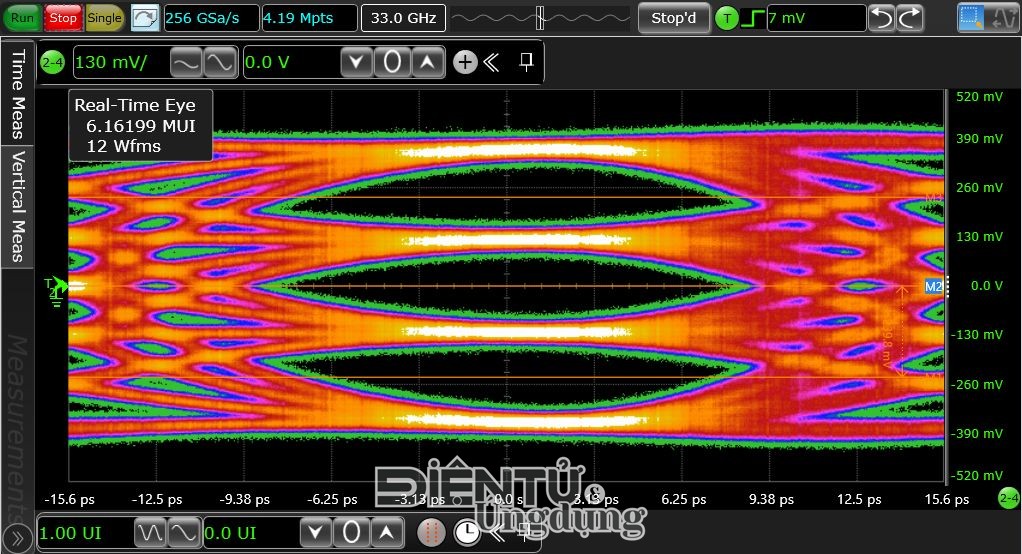Compress horizontal scale with narrow-wave button
The image size is (1022, 554).
click(x=150, y=533)
